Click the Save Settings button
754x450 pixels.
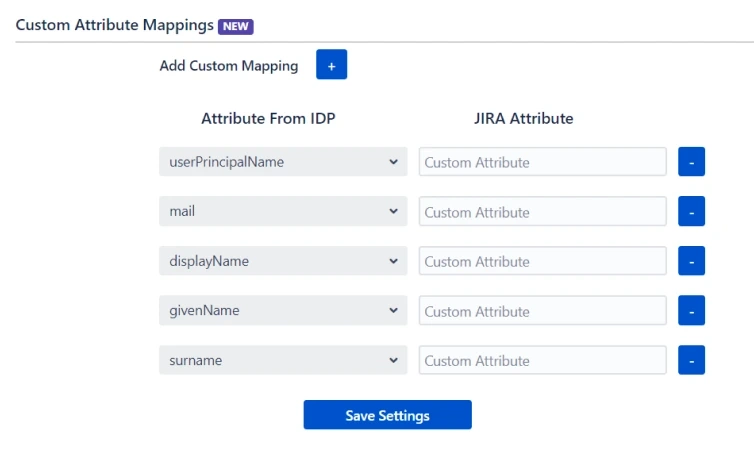coord(388,415)
